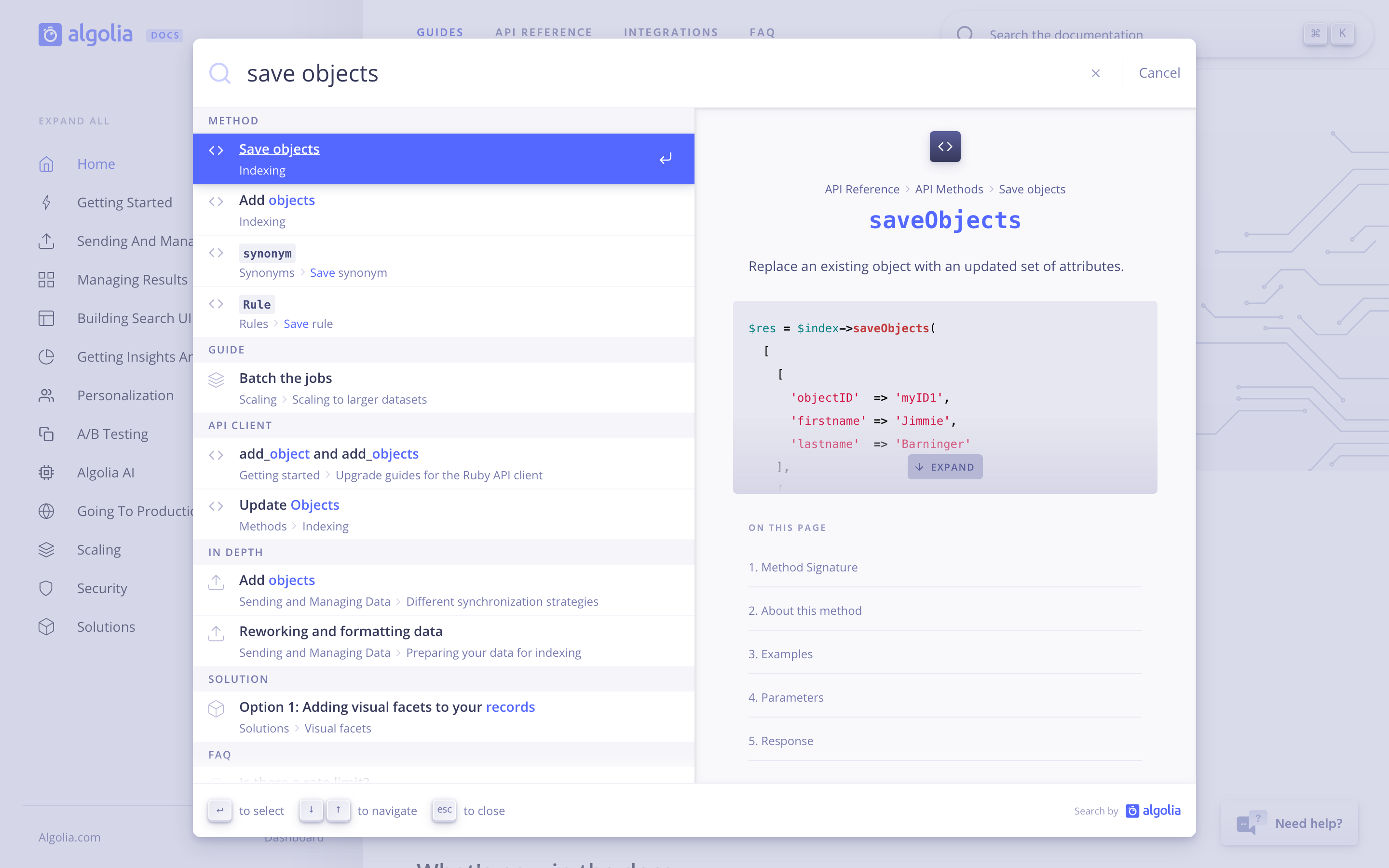Click code icon beside add_object result
The height and width of the screenshot is (868, 1389).
tap(216, 455)
